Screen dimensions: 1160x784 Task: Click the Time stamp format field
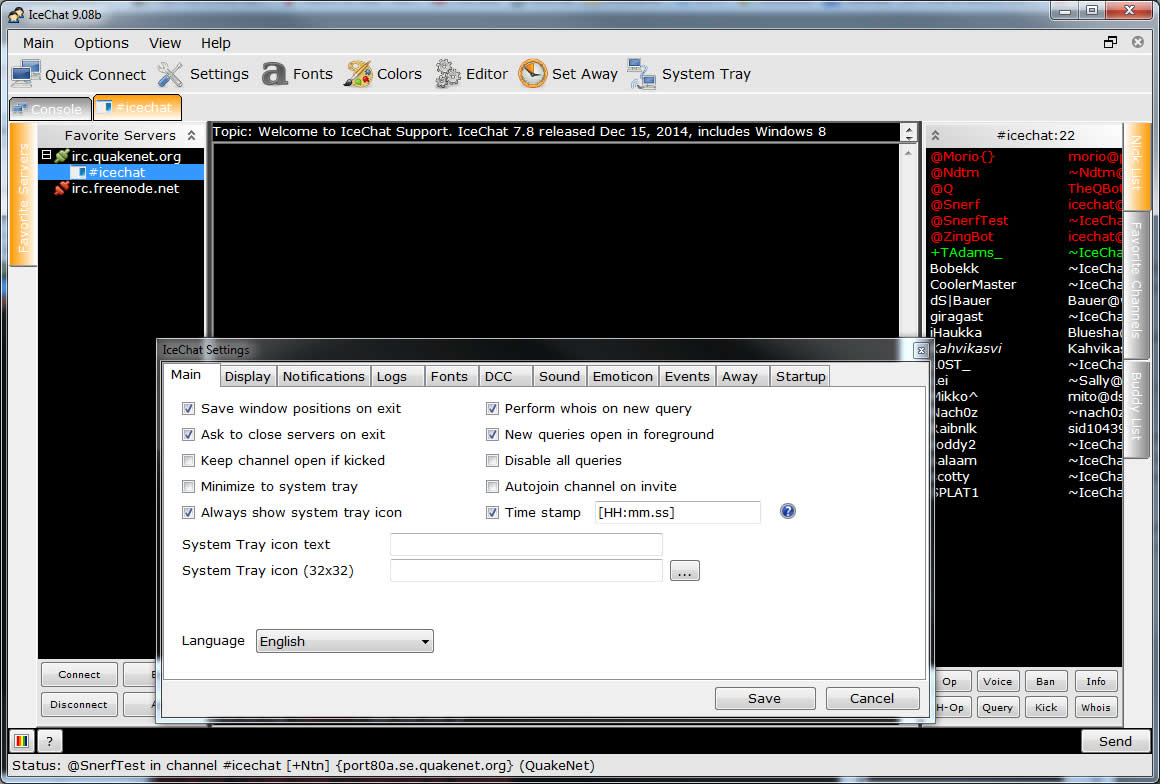[x=678, y=512]
